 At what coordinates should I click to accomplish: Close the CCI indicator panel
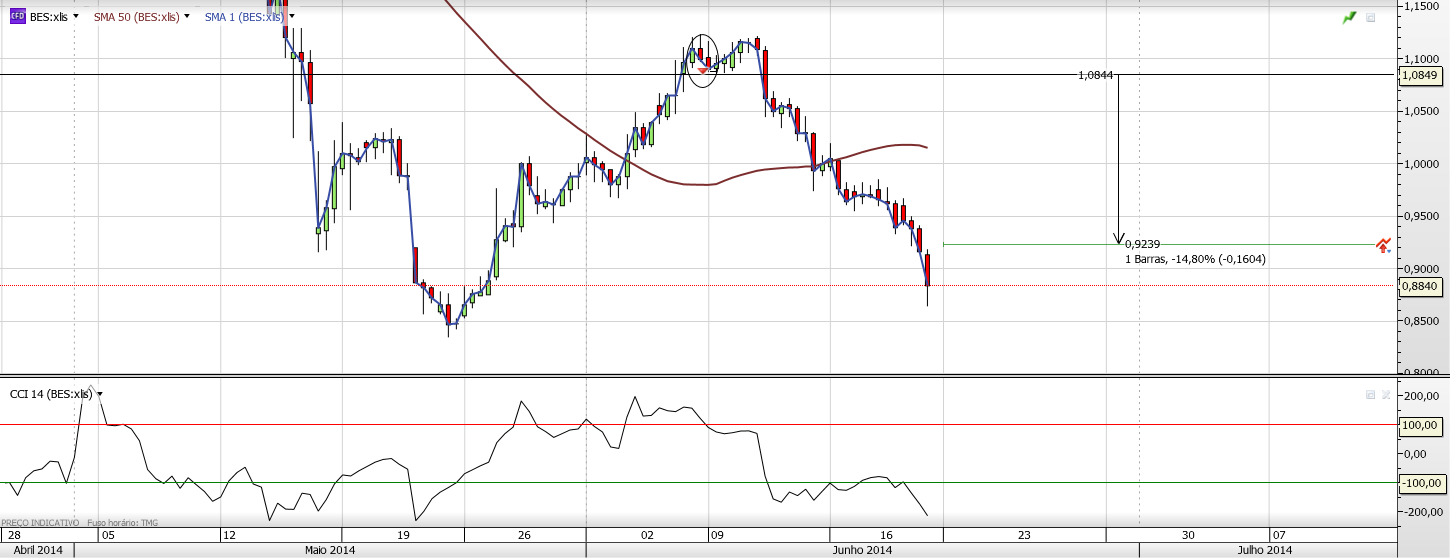click(1385, 395)
